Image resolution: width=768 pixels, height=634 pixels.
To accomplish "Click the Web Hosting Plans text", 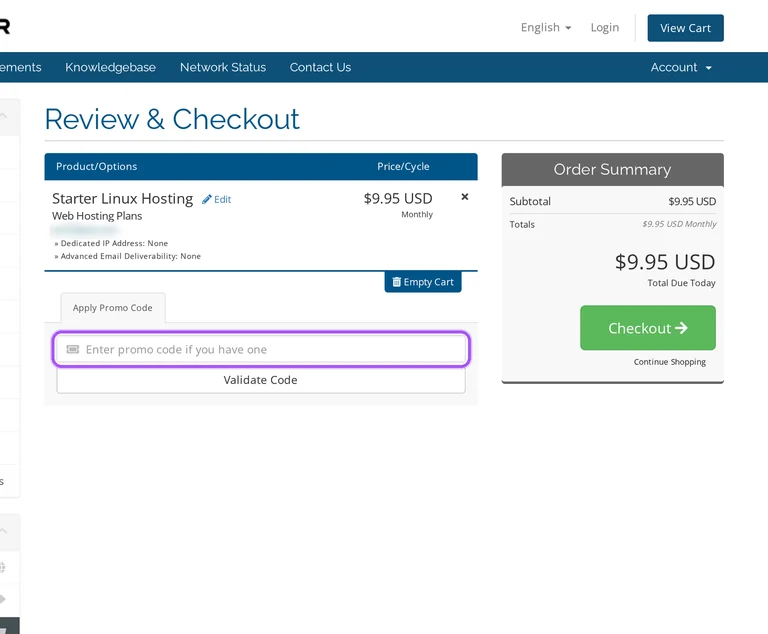I will pos(97,216).
